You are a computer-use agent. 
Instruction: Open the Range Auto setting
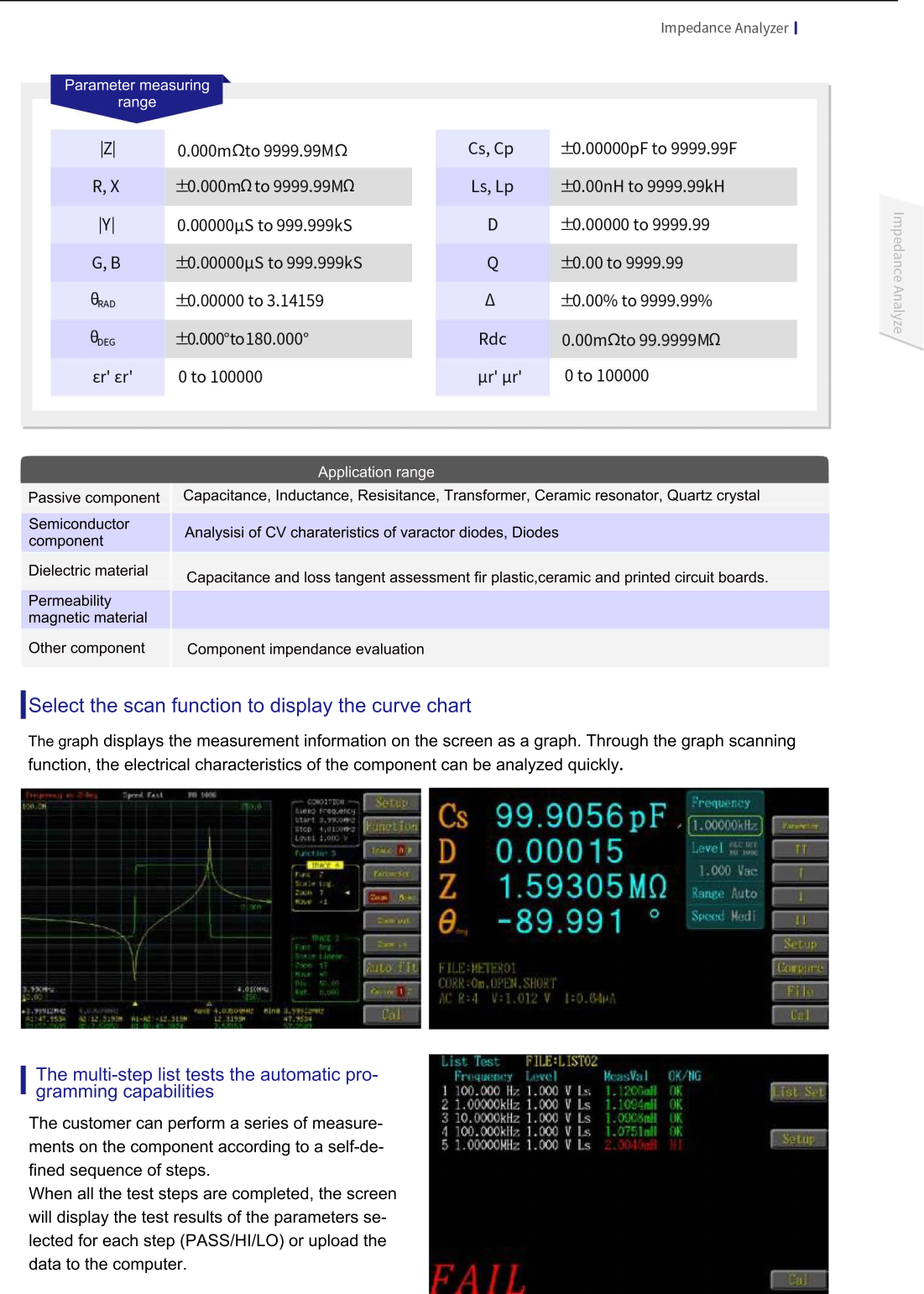[x=724, y=894]
